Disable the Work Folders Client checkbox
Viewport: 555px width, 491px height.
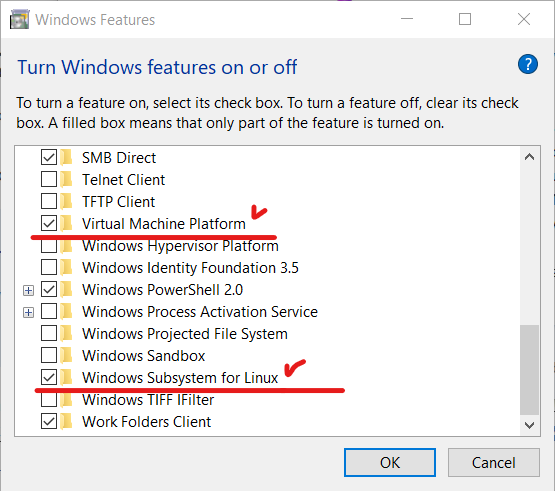pyautogui.click(x=49, y=421)
